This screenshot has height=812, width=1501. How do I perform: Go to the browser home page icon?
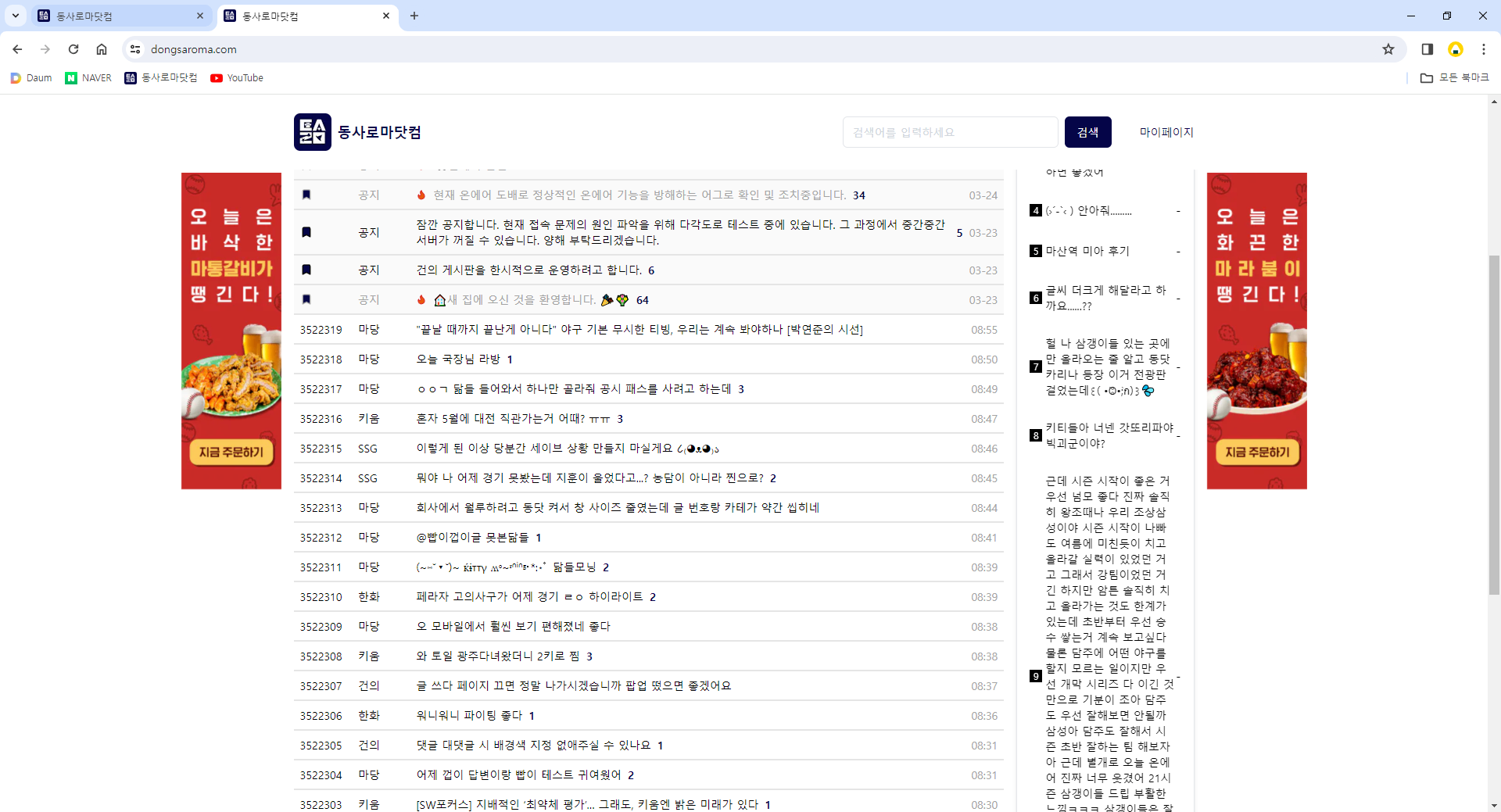coord(102,49)
